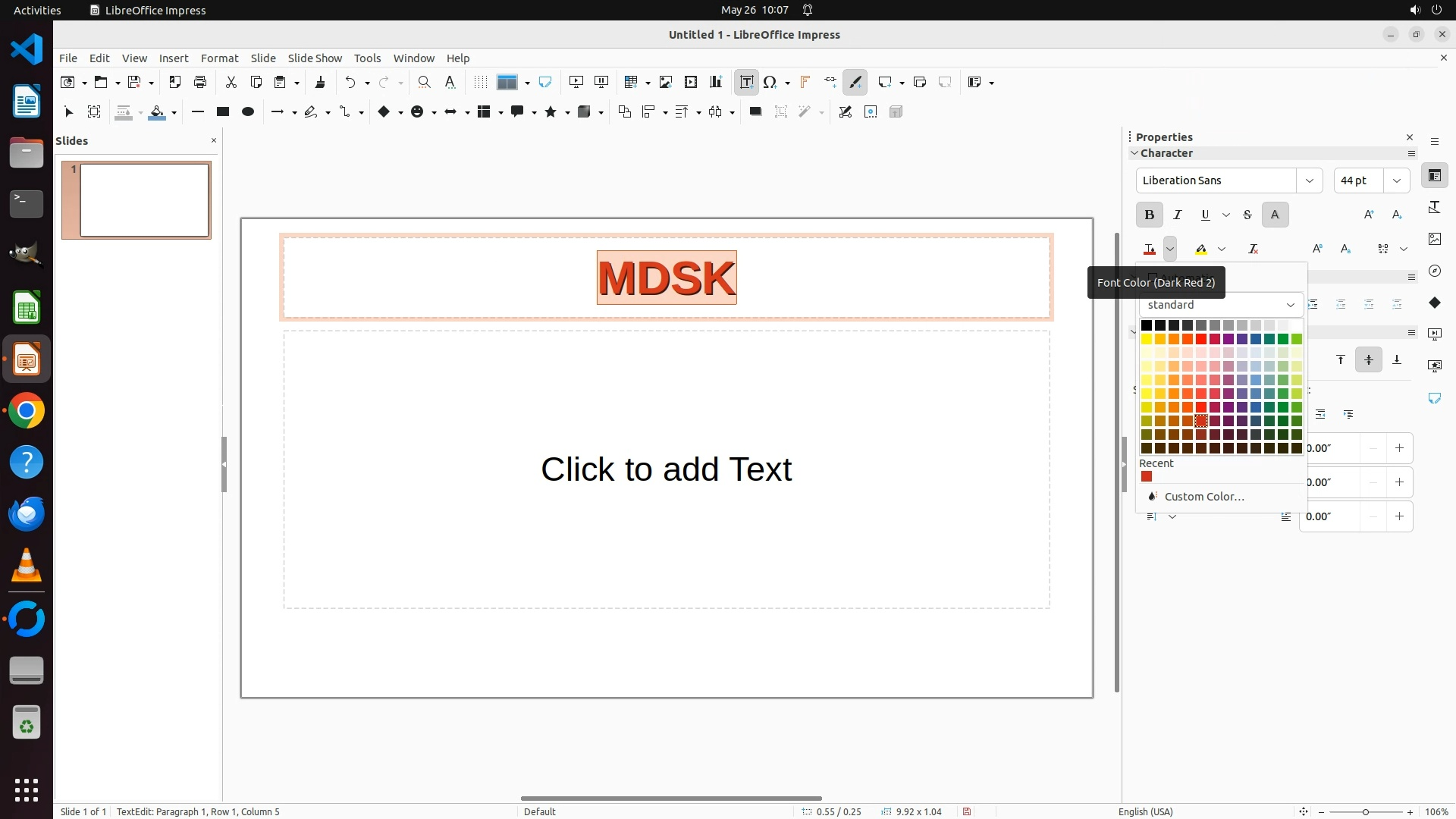The width and height of the screenshot is (1456, 819).
Task: Collapse the Character section header
Action: coord(1166,153)
